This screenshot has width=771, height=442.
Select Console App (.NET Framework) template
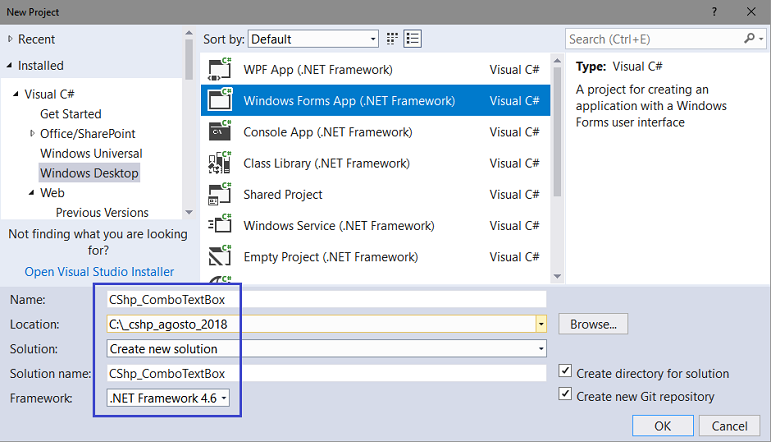(375, 132)
